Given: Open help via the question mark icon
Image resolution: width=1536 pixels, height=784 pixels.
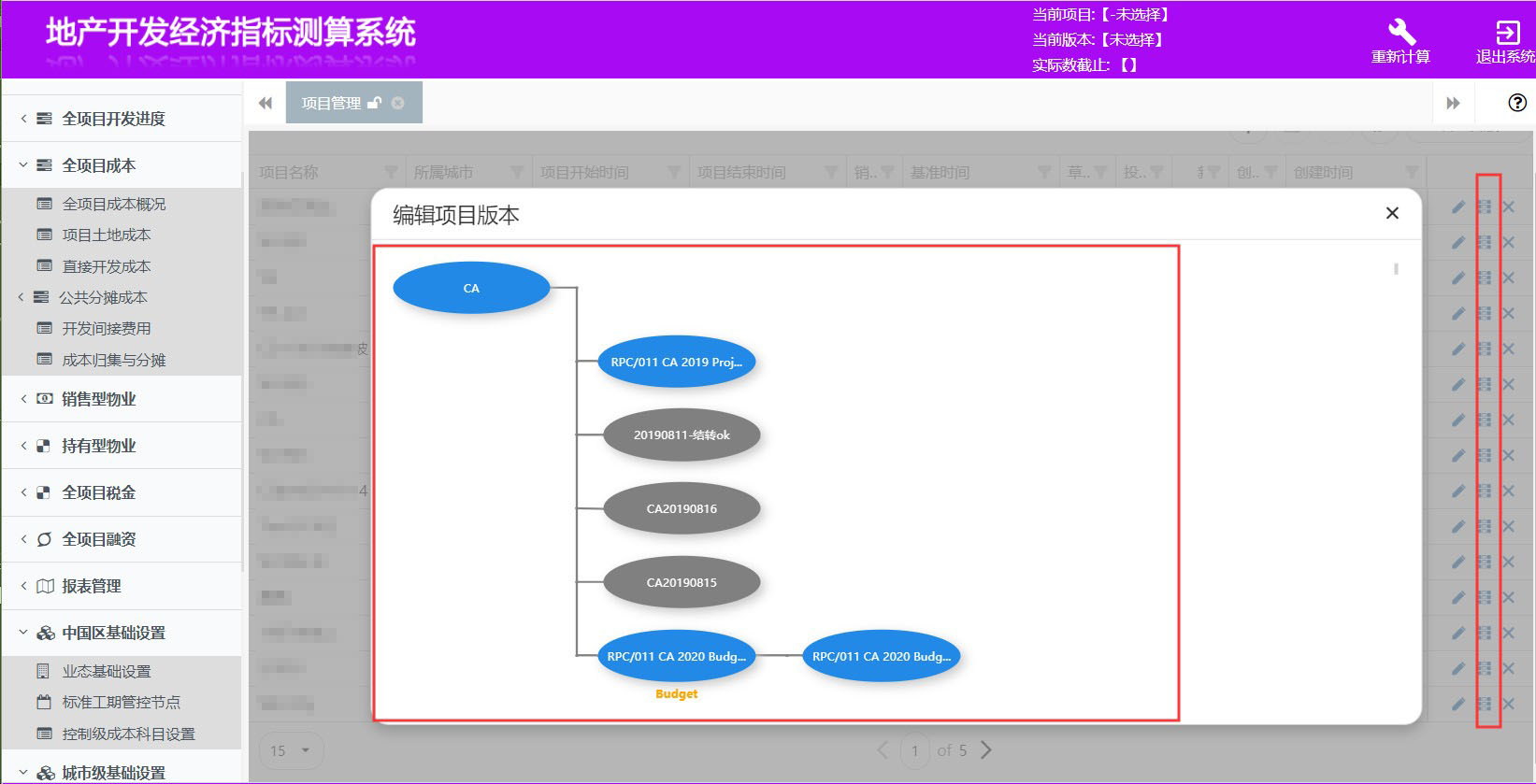Looking at the screenshot, I should [x=1517, y=103].
